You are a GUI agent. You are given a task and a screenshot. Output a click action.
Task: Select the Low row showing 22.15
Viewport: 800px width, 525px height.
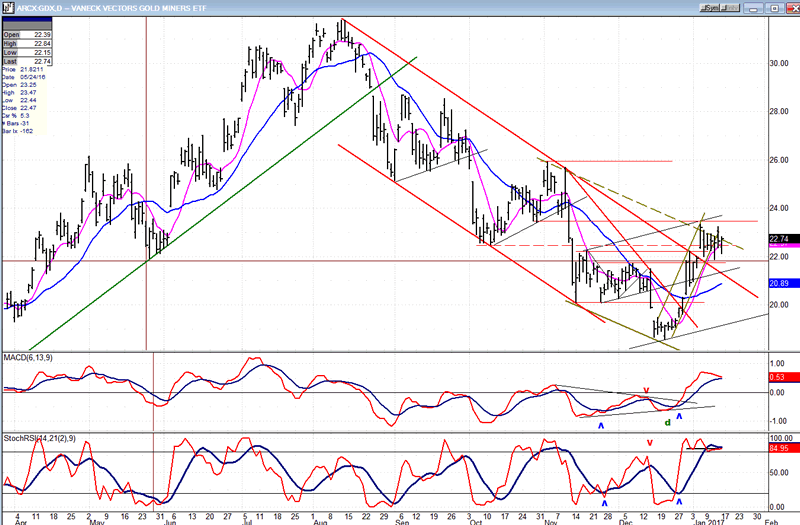pos(27,53)
